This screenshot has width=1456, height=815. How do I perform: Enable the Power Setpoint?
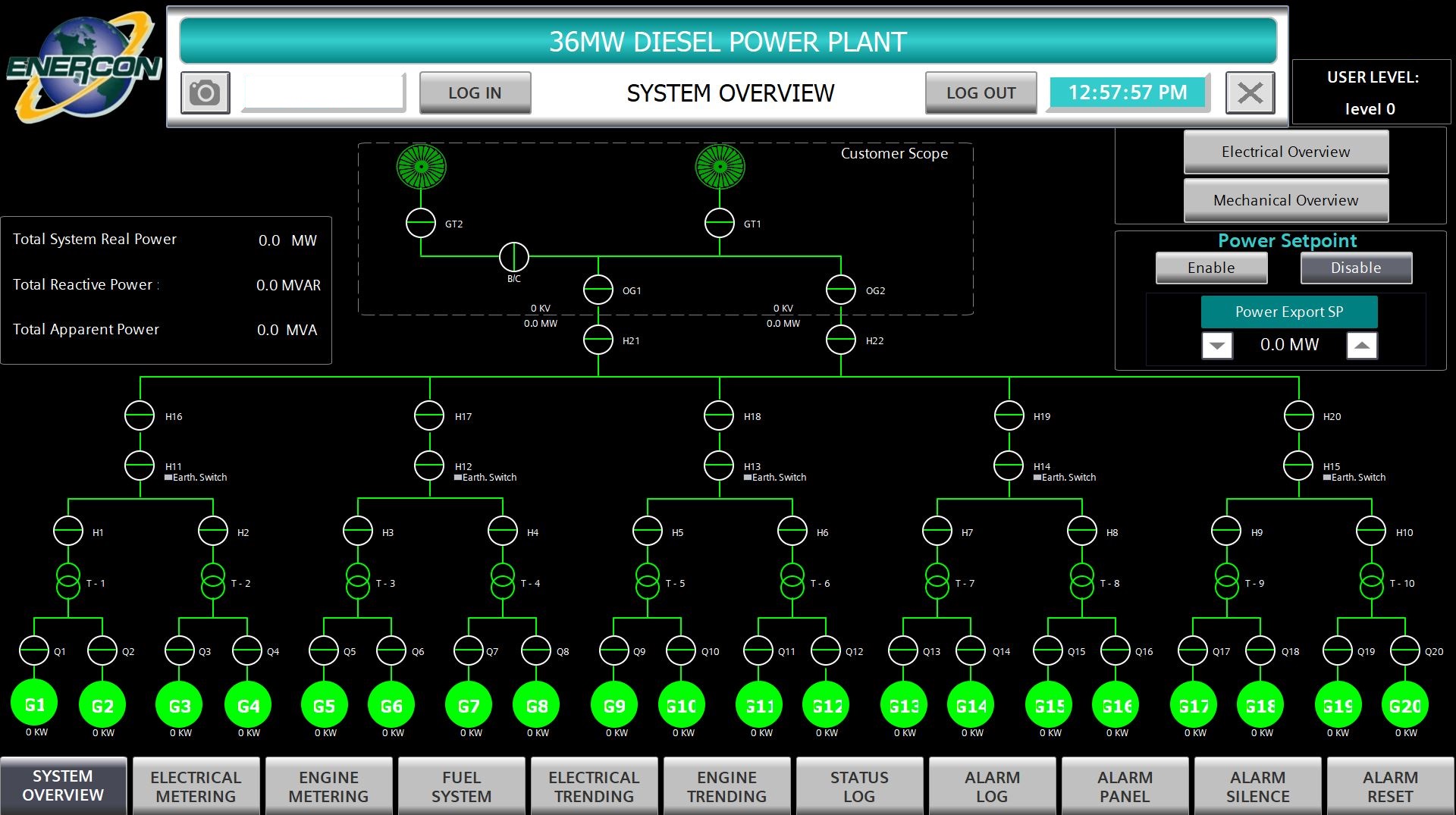click(1211, 268)
